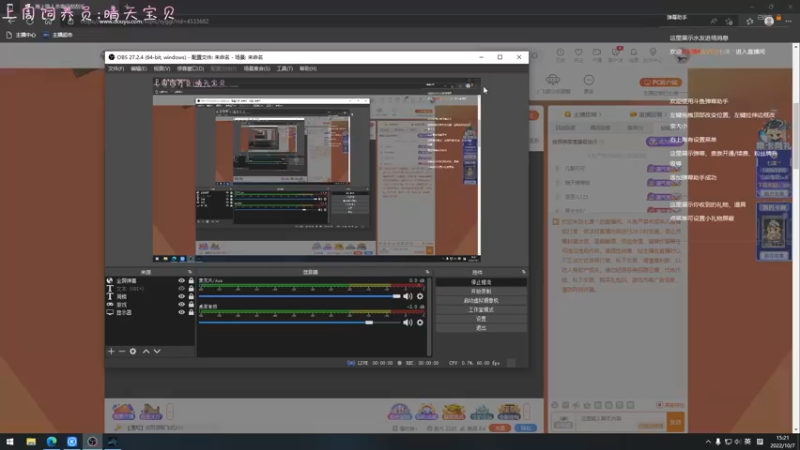Open the 停靠窗口(D) menu in OBS

pyautogui.click(x=190, y=68)
